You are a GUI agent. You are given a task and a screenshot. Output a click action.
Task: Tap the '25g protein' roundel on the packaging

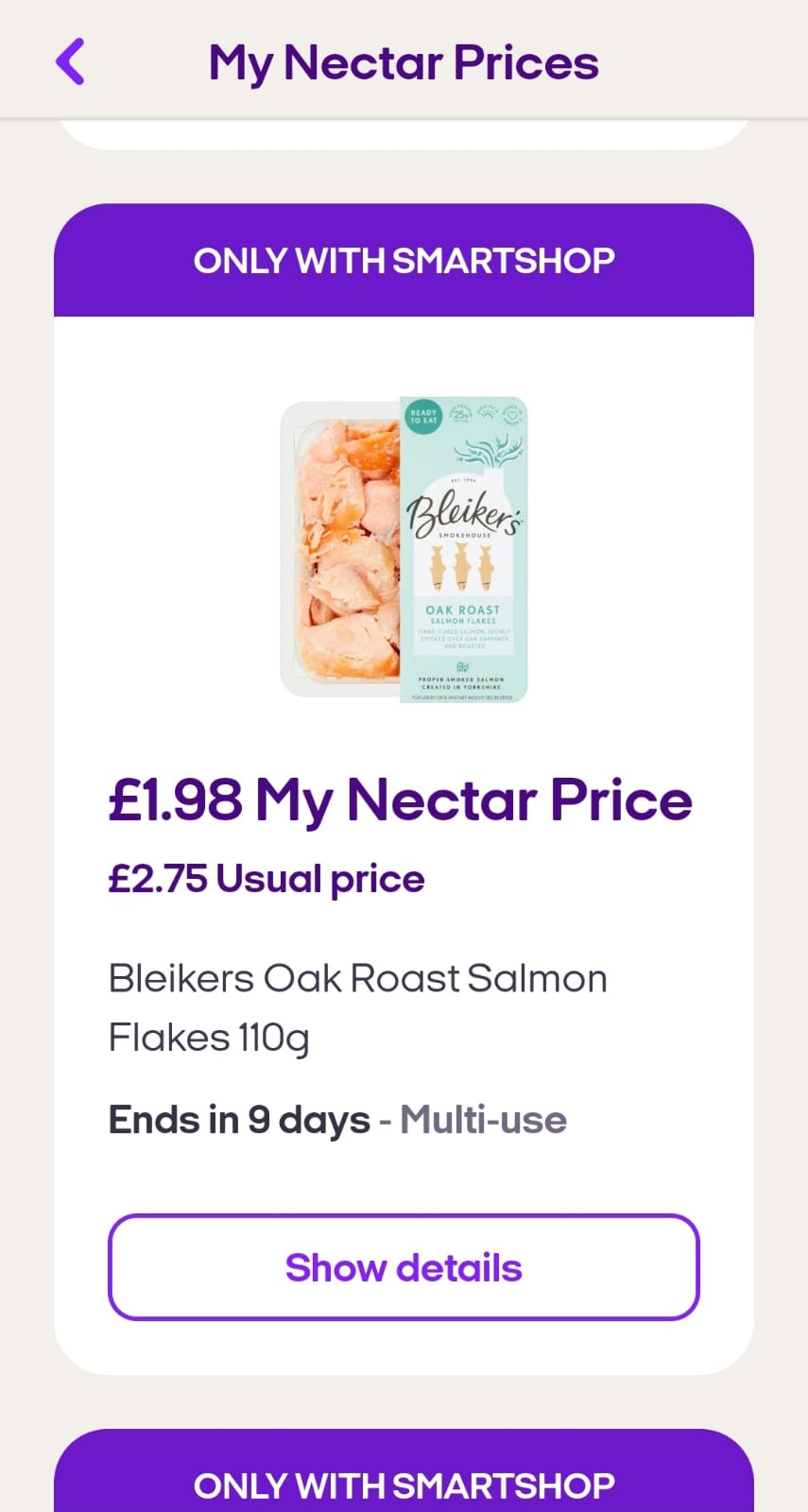459,416
